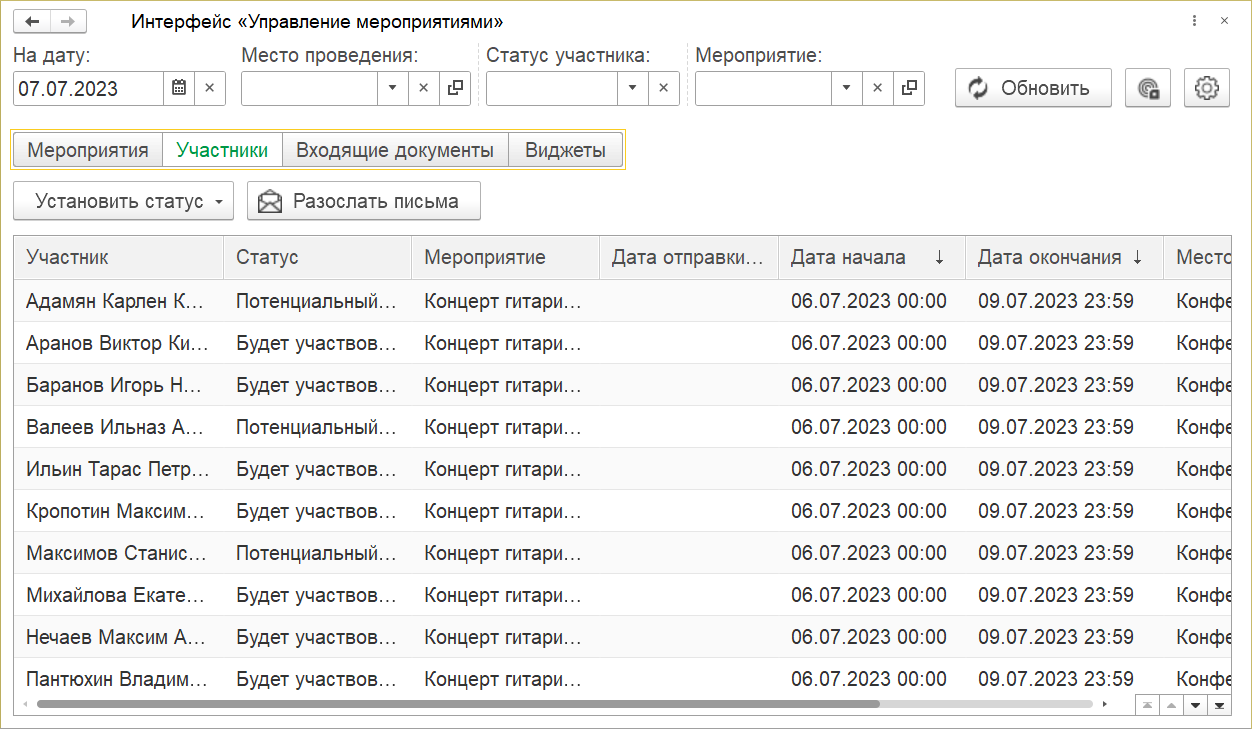Clear the 'Статус участника' field
This screenshot has width=1252, height=729.
point(663,88)
